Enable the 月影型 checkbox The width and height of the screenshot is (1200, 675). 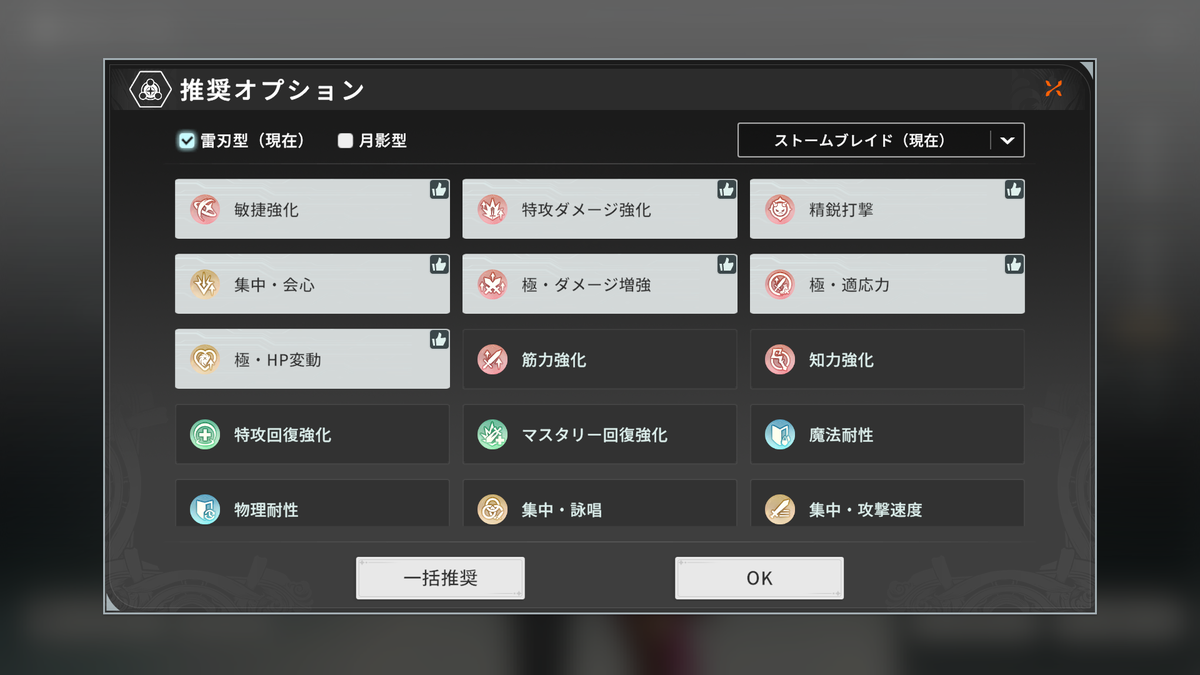[x=345, y=141]
